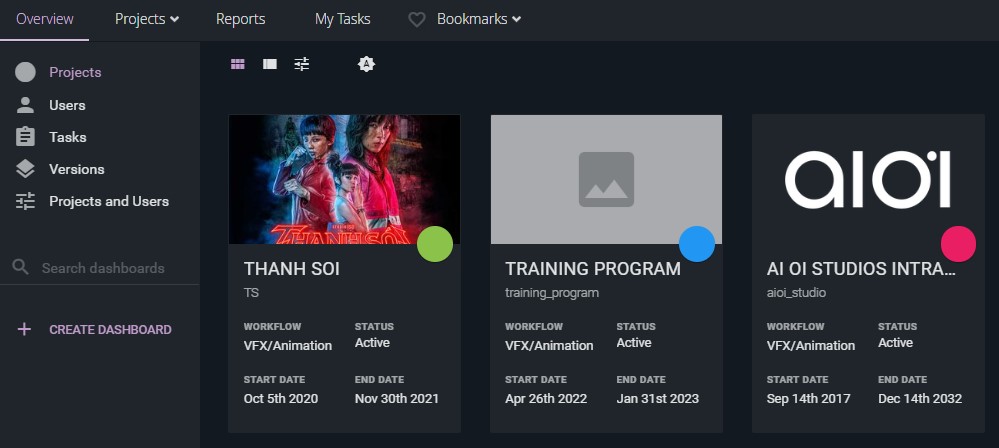This screenshot has width=999, height=448.
Task: Click the gray Training Program thumbnail
Action: [607, 179]
